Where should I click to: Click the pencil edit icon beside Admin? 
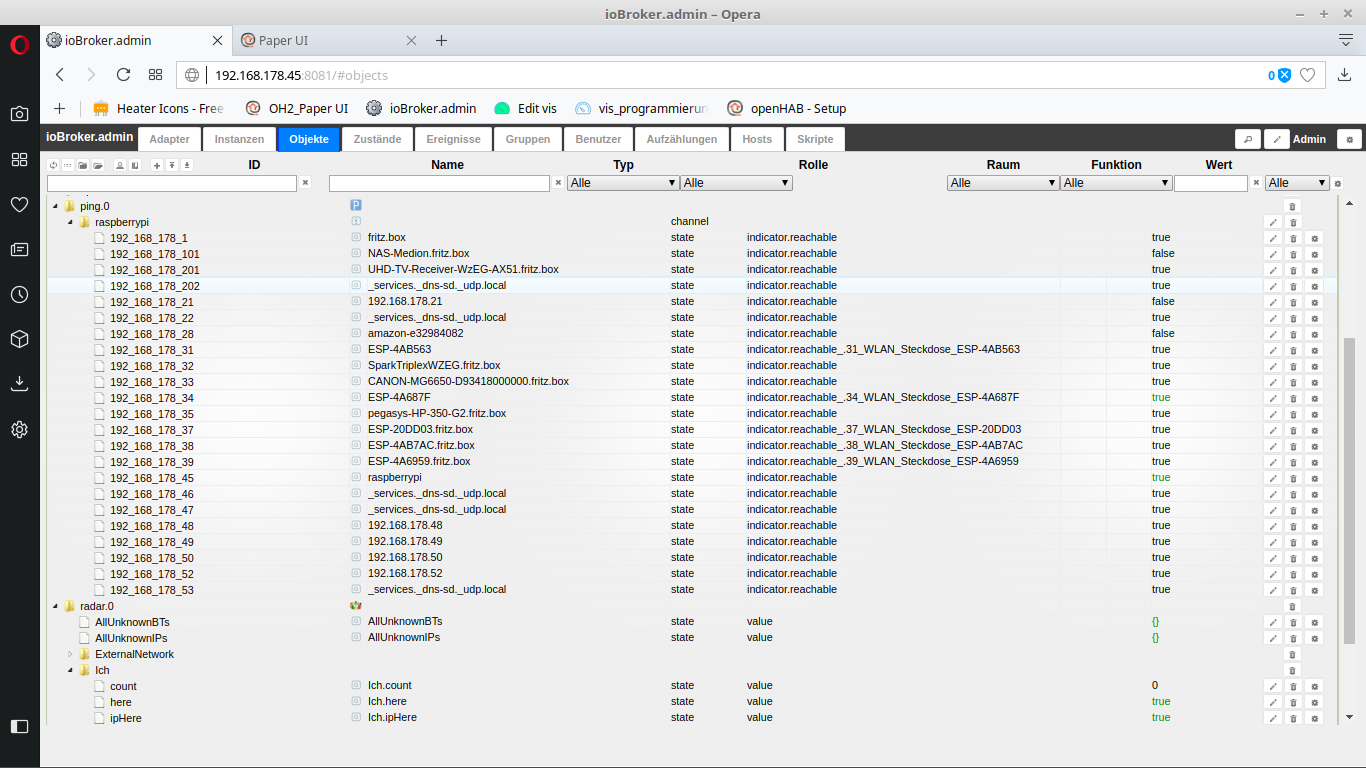pos(1276,139)
